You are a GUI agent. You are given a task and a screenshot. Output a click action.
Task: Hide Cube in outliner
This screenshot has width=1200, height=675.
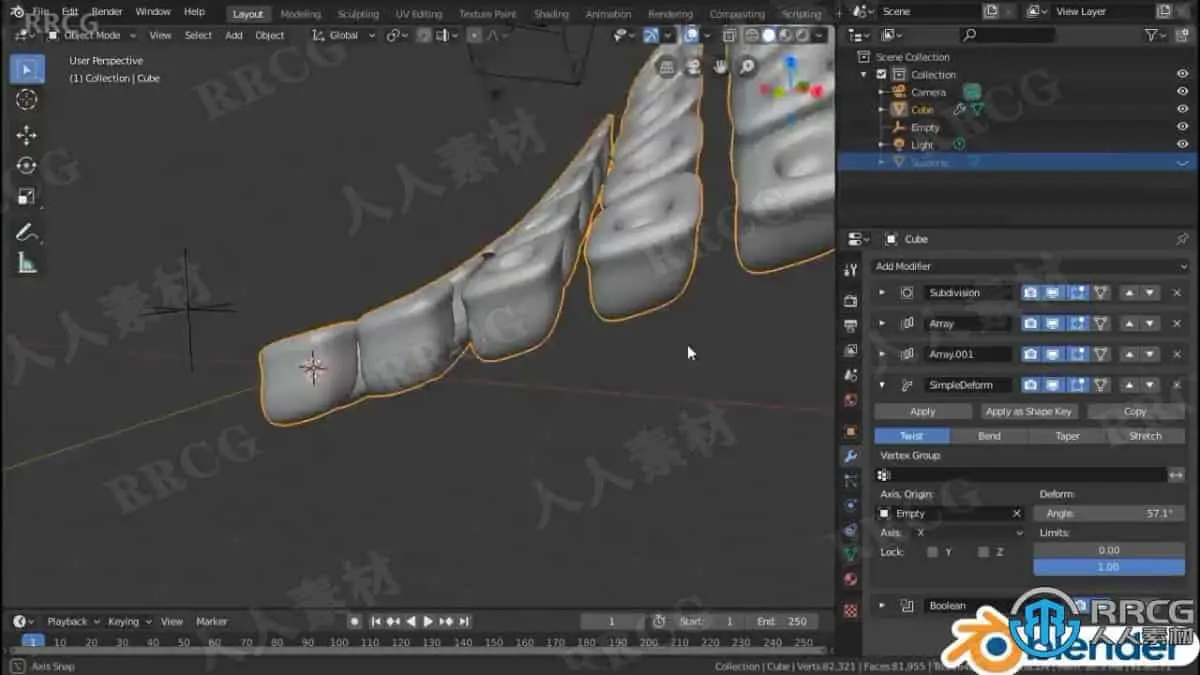[x=1182, y=110]
